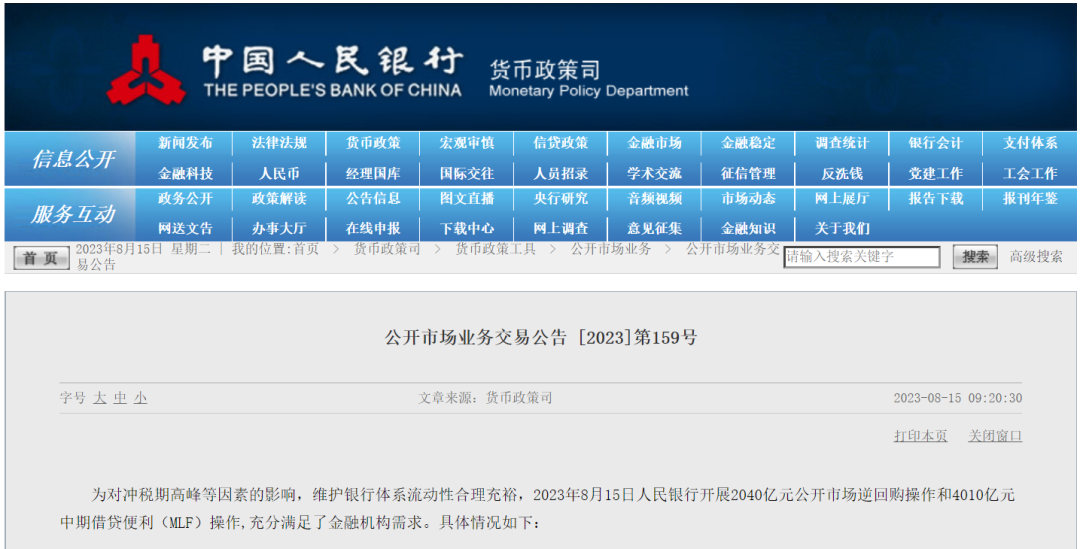
Task: Focus the search keyword input field
Action: (x=861, y=257)
